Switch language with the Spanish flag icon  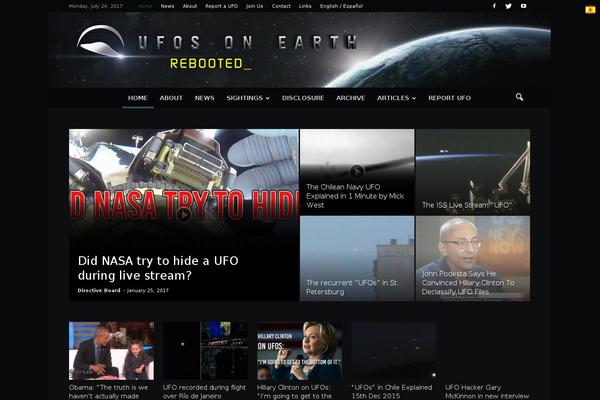pos(590,10)
